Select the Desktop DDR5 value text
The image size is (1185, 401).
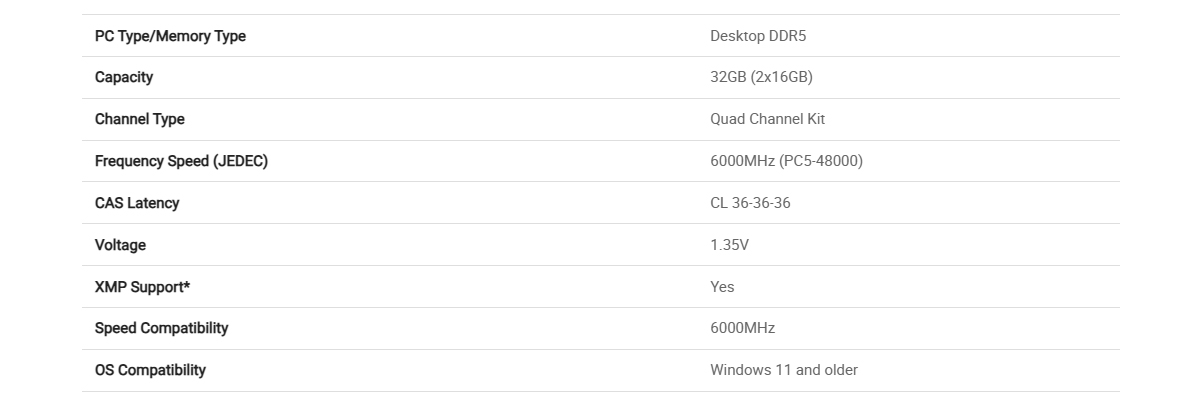758,36
